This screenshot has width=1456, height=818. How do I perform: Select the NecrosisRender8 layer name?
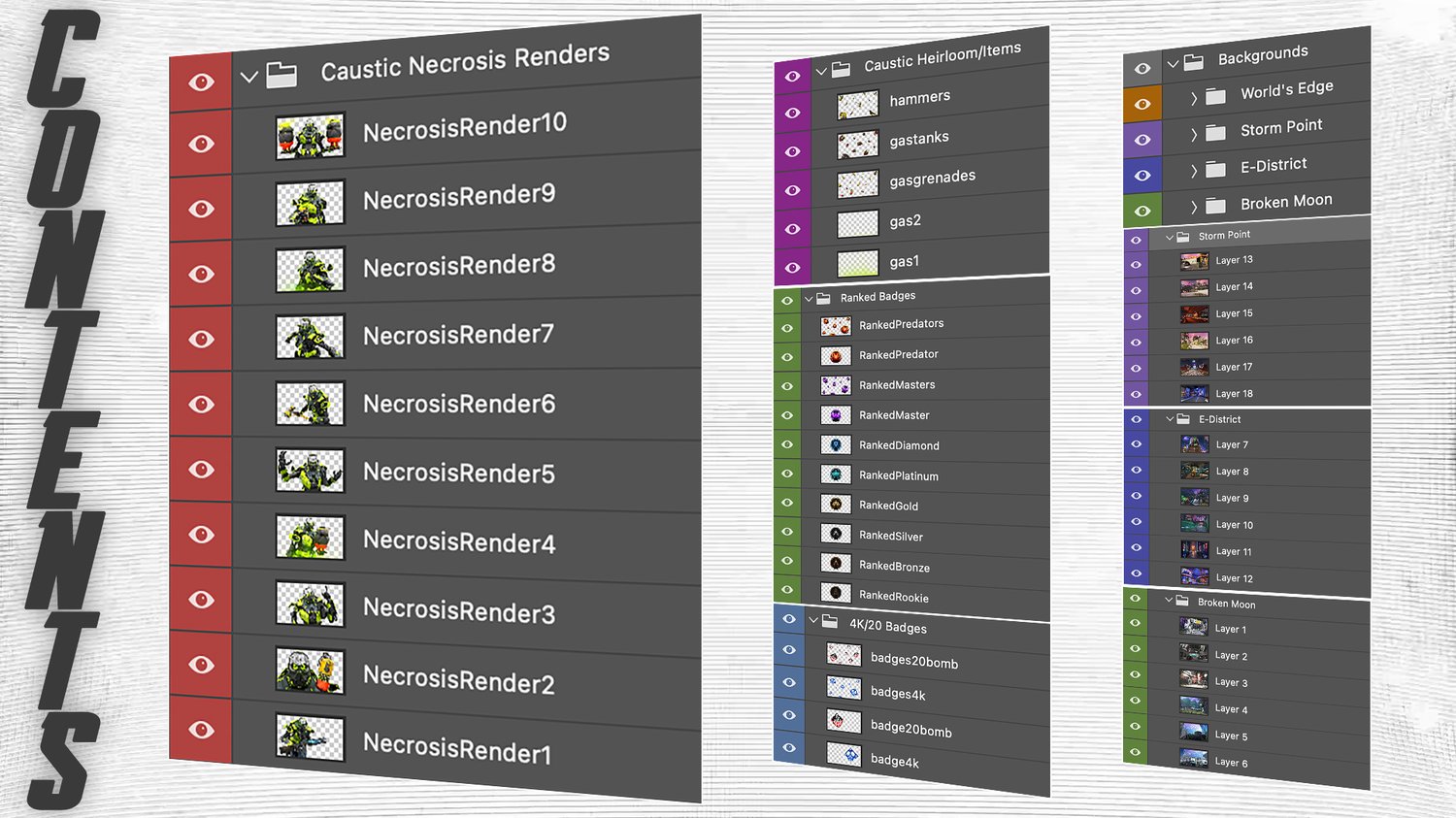459,265
